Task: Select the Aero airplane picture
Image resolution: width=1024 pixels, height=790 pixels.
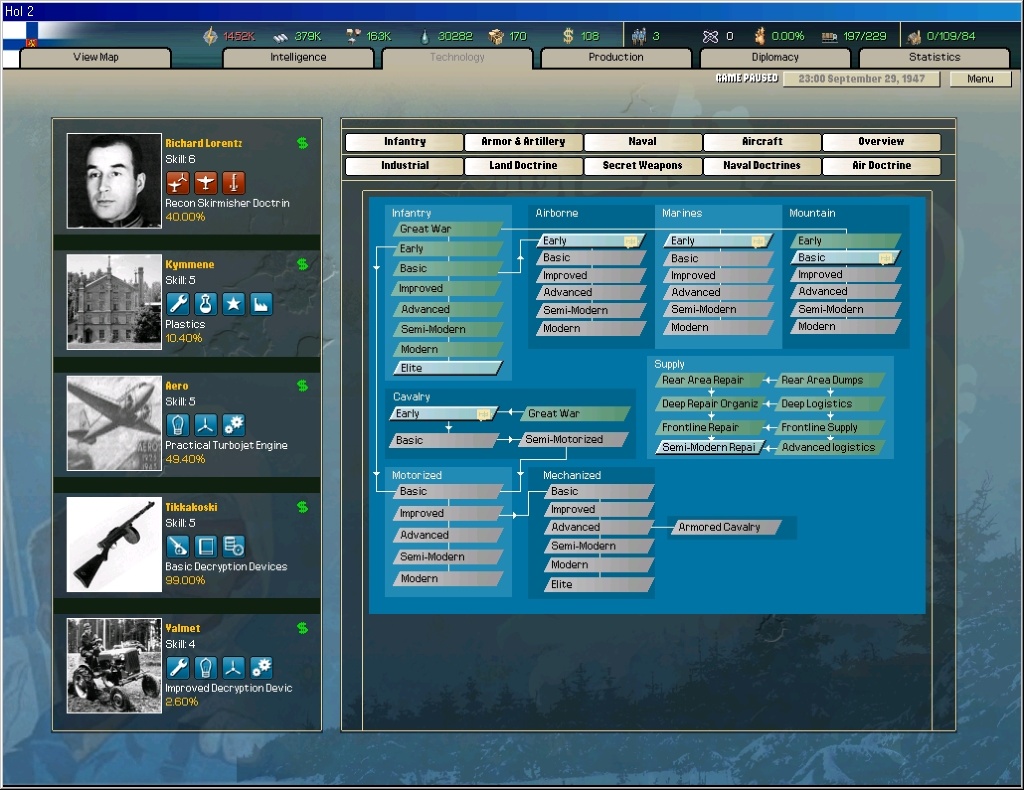Action: coord(114,423)
